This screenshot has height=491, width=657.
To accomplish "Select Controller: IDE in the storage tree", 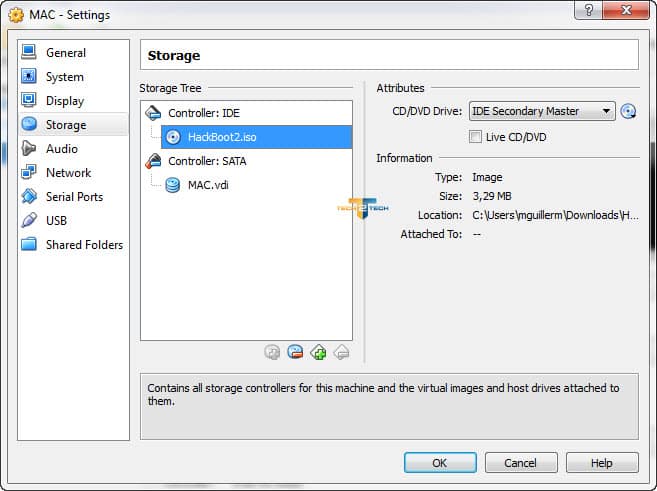I will click(206, 113).
